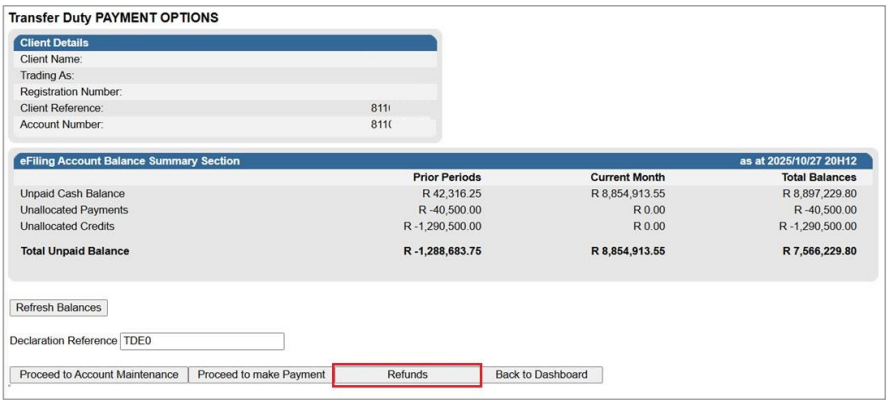This screenshot has height=400, width=887.
Task: Click the Transfer Duty PAYMENT OPTIONS title
Action: [113, 18]
